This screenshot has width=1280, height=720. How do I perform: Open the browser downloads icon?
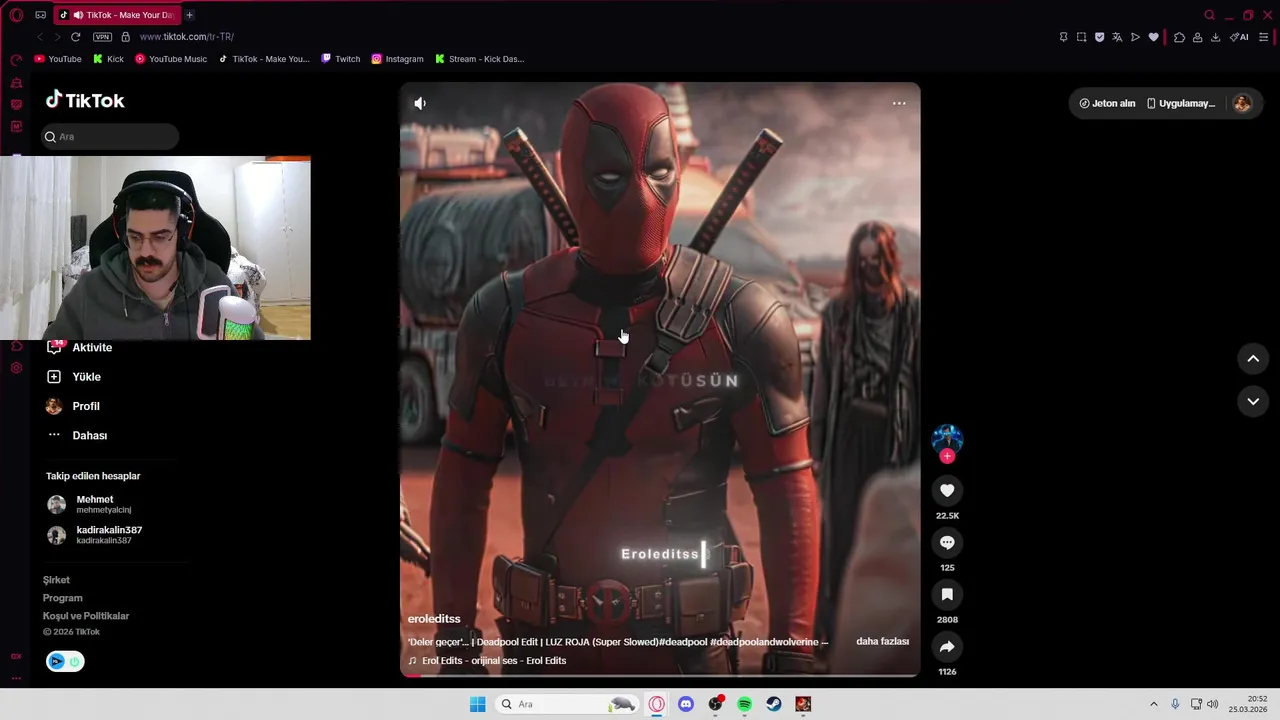point(1215,37)
